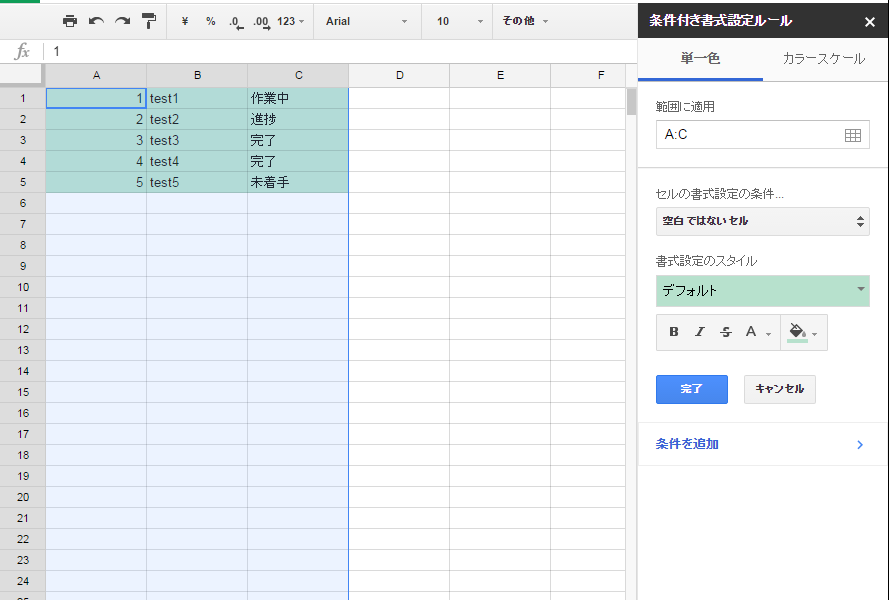This screenshot has height=600, width=889.
Task: Open the range selector grid icon
Action: [x=852, y=135]
